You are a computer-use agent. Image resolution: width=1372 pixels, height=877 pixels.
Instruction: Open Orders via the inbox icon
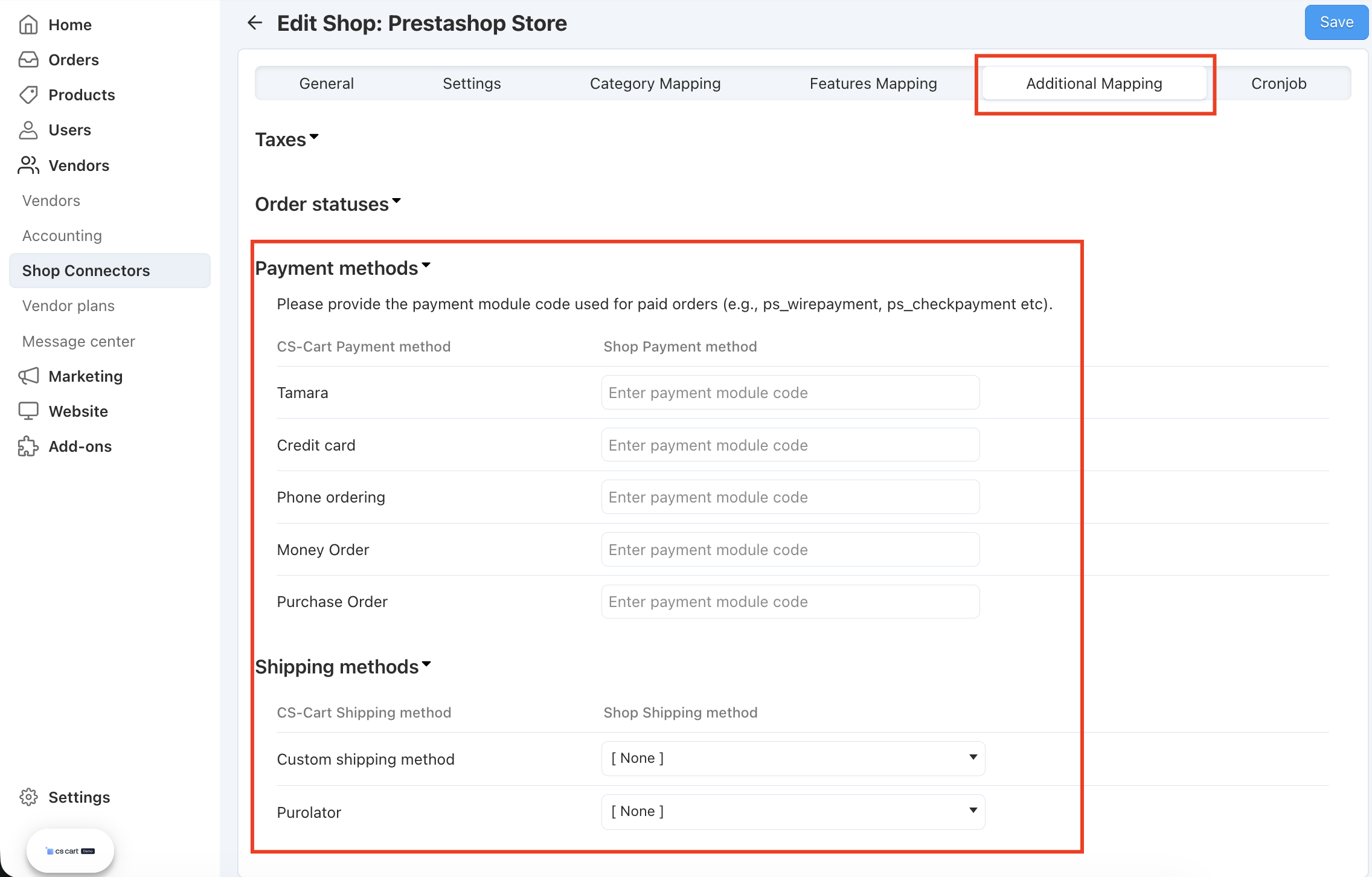click(28, 60)
